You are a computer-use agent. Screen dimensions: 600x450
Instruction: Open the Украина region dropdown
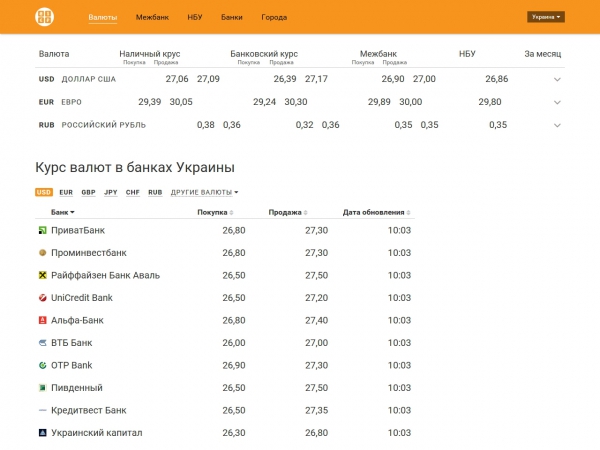546,17
